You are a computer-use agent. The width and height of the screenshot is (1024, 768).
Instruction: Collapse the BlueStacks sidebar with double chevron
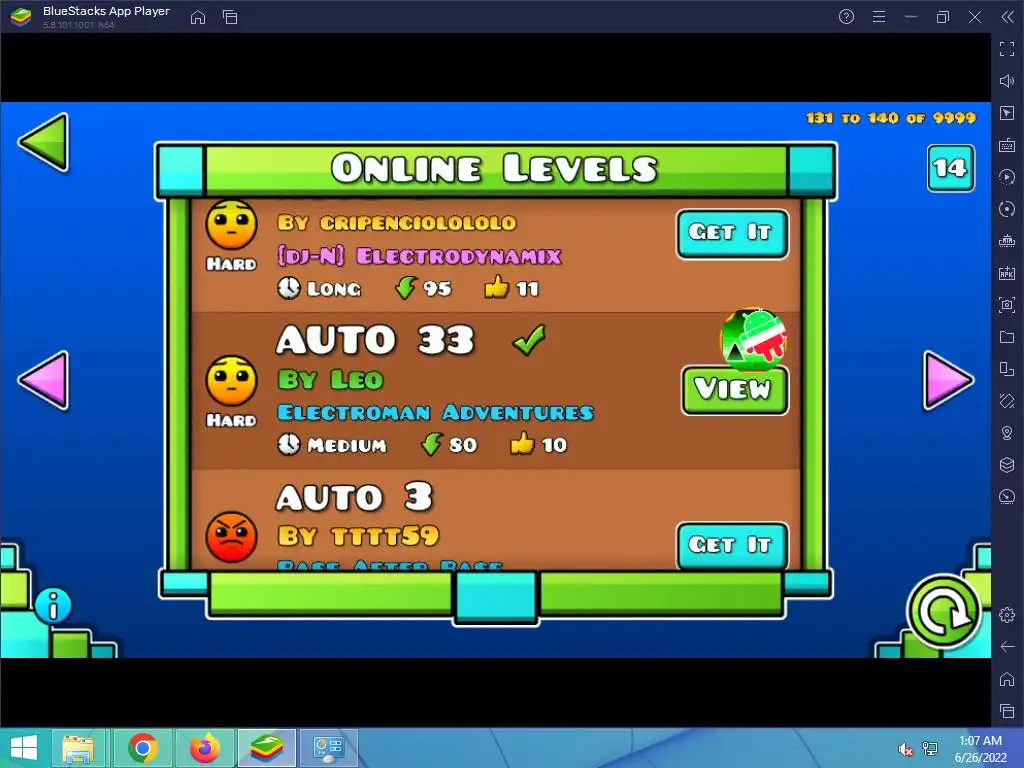coord(1008,17)
